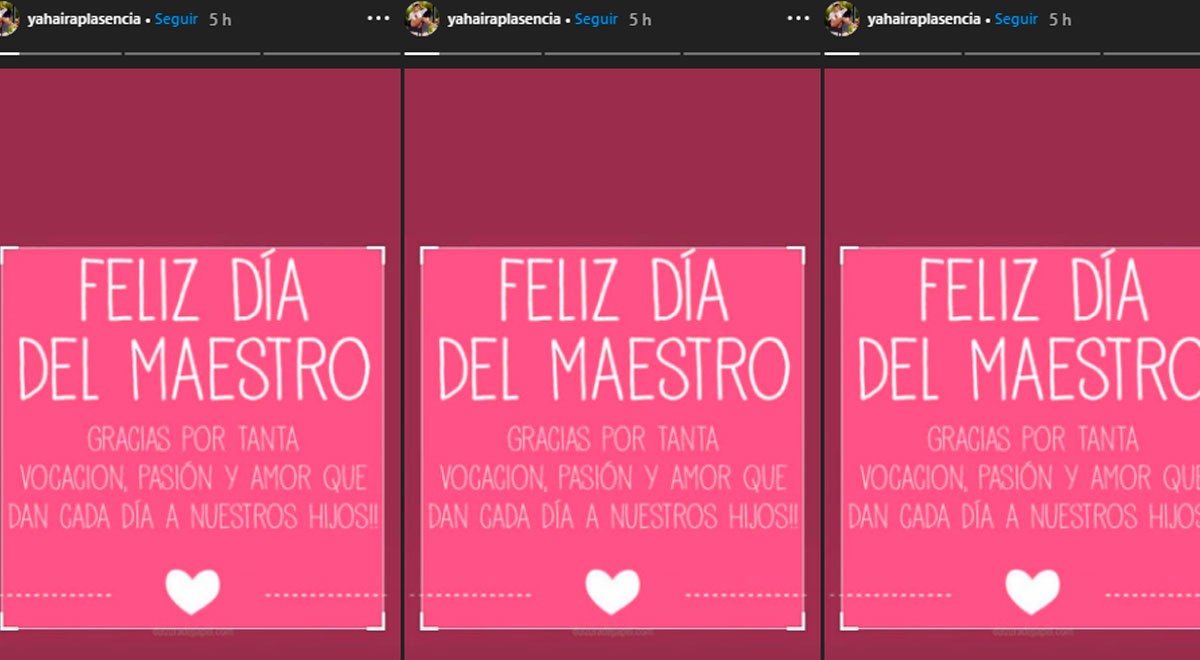Open yahairaplasencia username in the middle story
This screenshot has height=660, width=1200.
tap(504, 19)
